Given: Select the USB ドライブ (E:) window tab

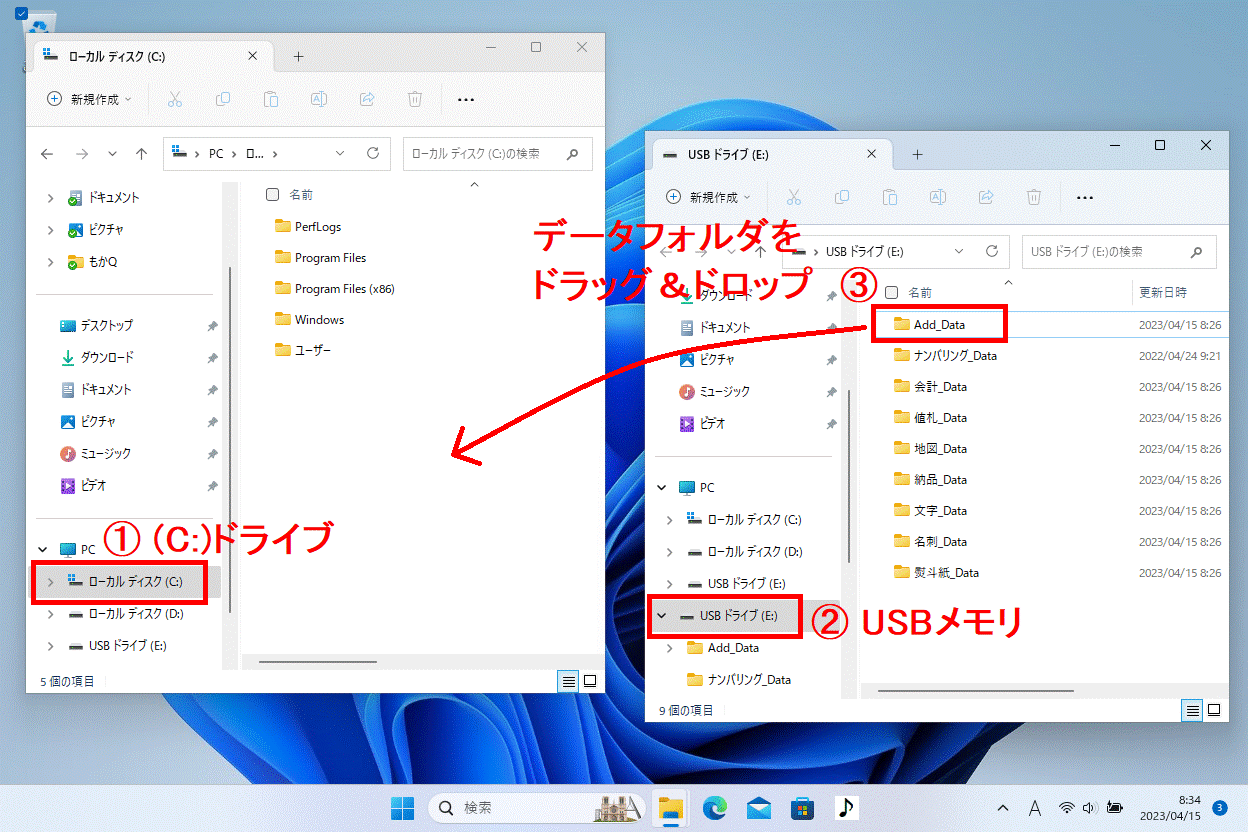Looking at the screenshot, I should [771, 155].
